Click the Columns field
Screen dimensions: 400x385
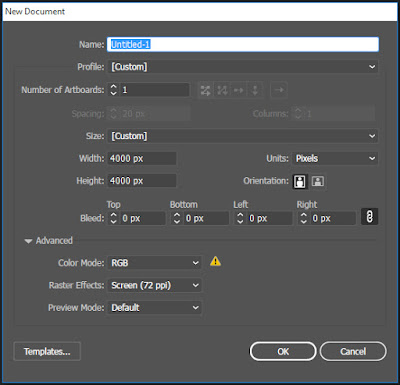[339, 114]
